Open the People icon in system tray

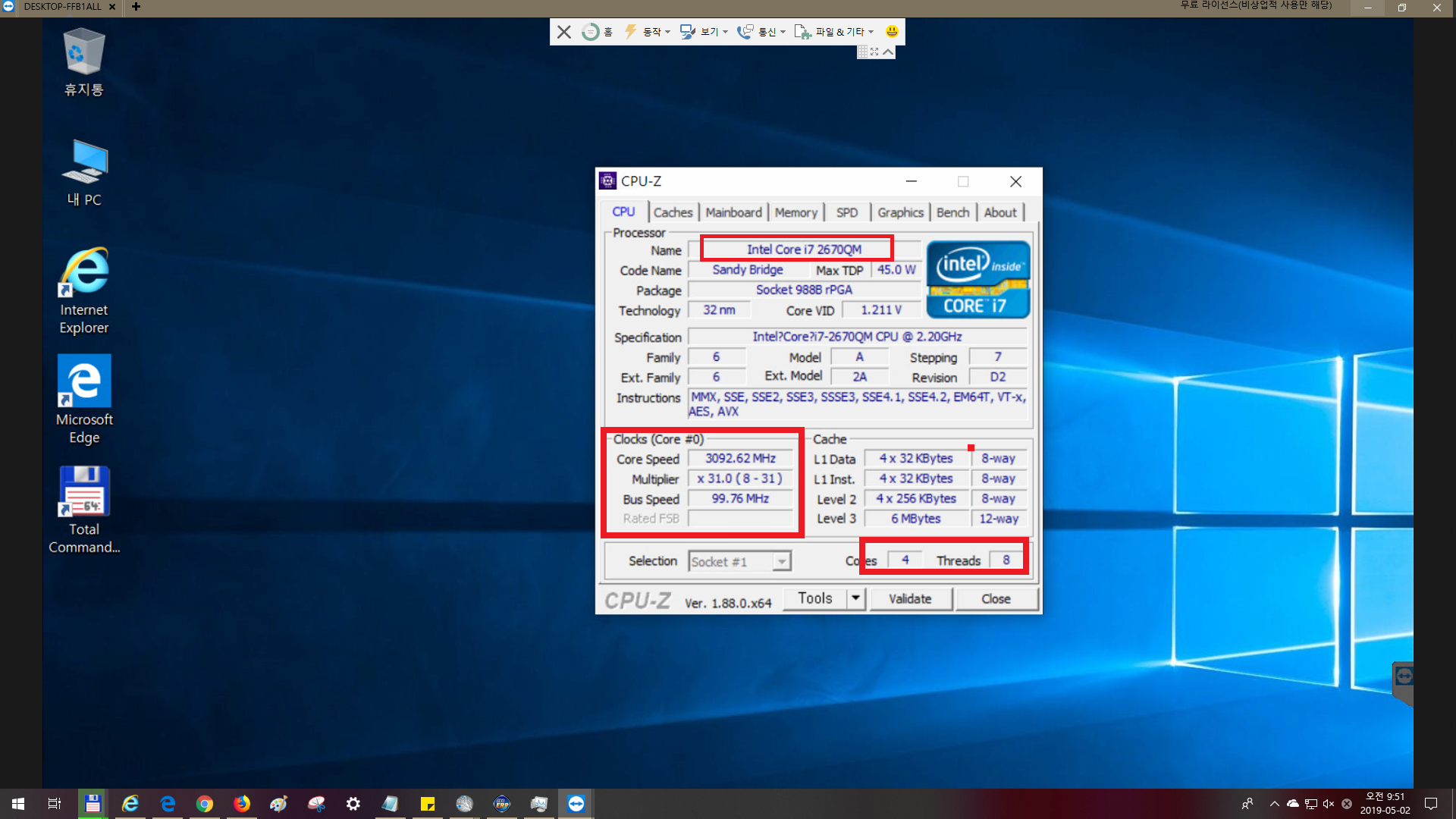coord(1247,804)
